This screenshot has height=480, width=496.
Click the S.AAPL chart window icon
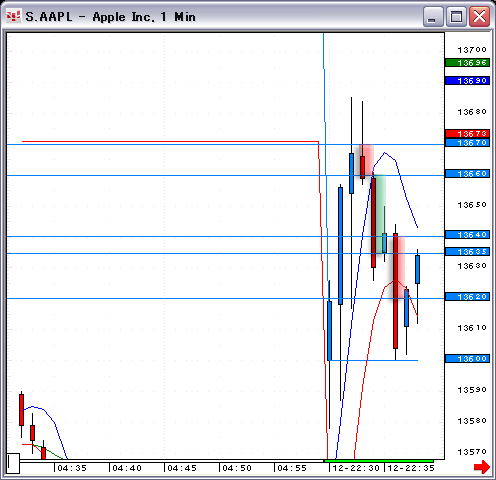click(14, 16)
